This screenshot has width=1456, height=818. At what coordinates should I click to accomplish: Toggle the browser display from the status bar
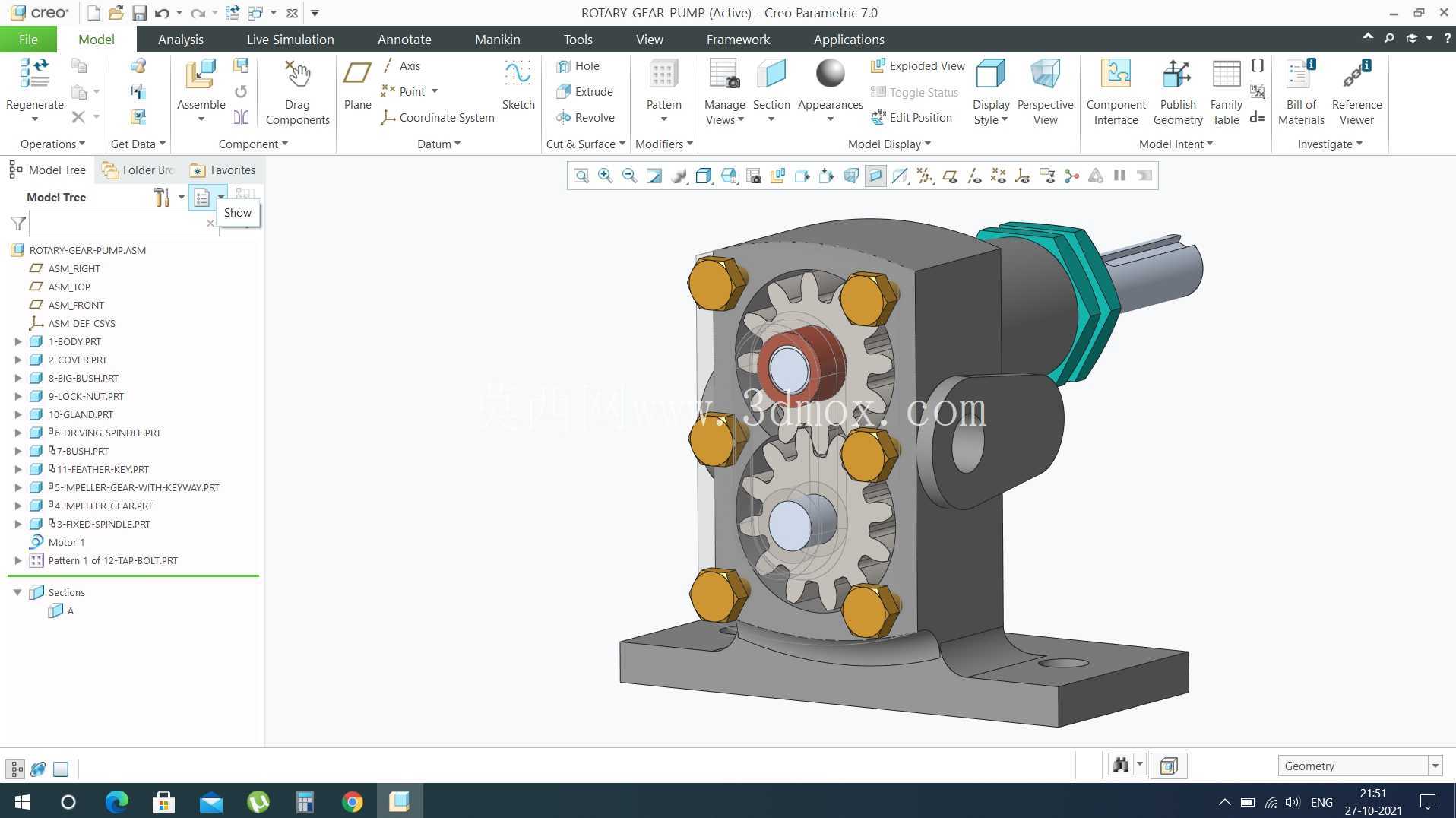(38, 769)
